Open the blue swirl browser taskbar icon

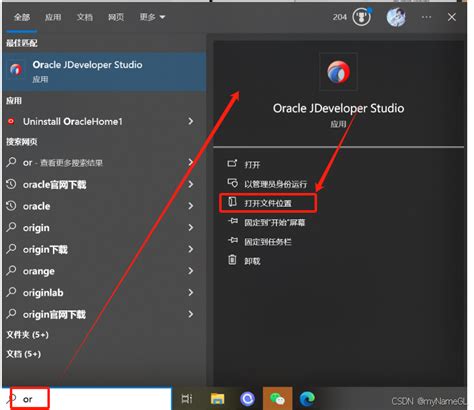click(x=247, y=398)
